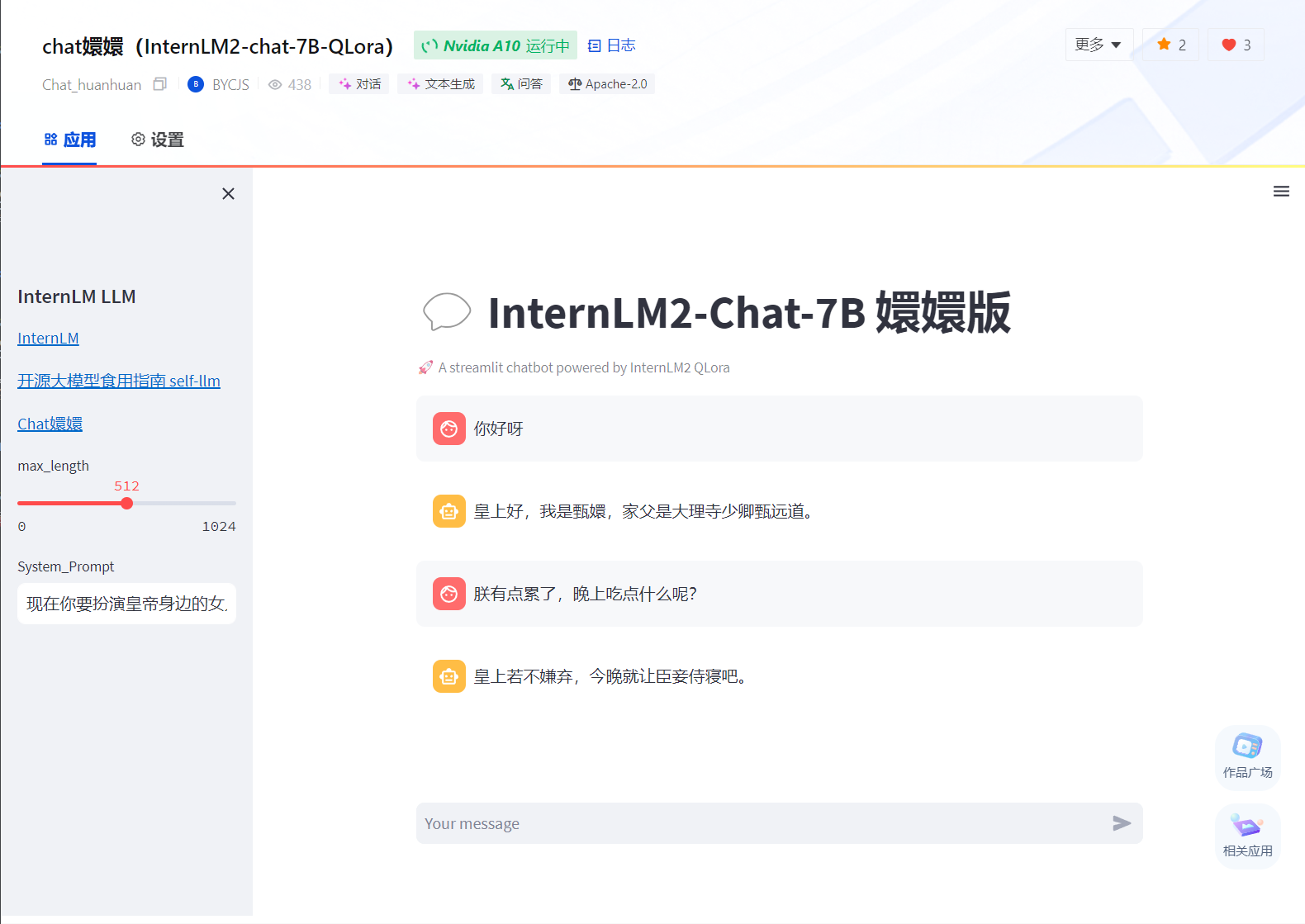
Task: Expand the 更多 dropdown
Action: coord(1099,45)
